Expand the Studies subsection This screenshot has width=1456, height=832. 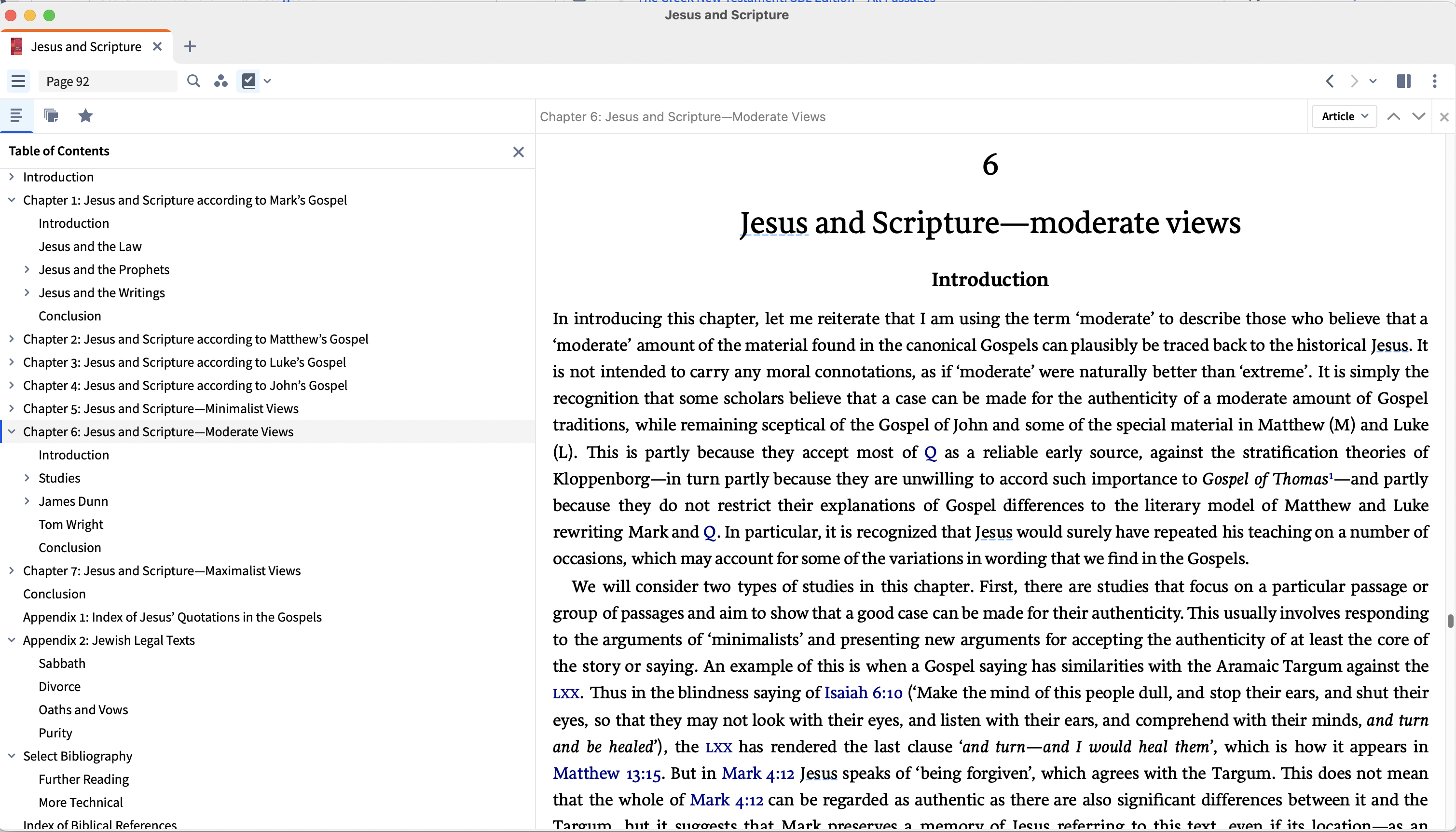[27, 478]
